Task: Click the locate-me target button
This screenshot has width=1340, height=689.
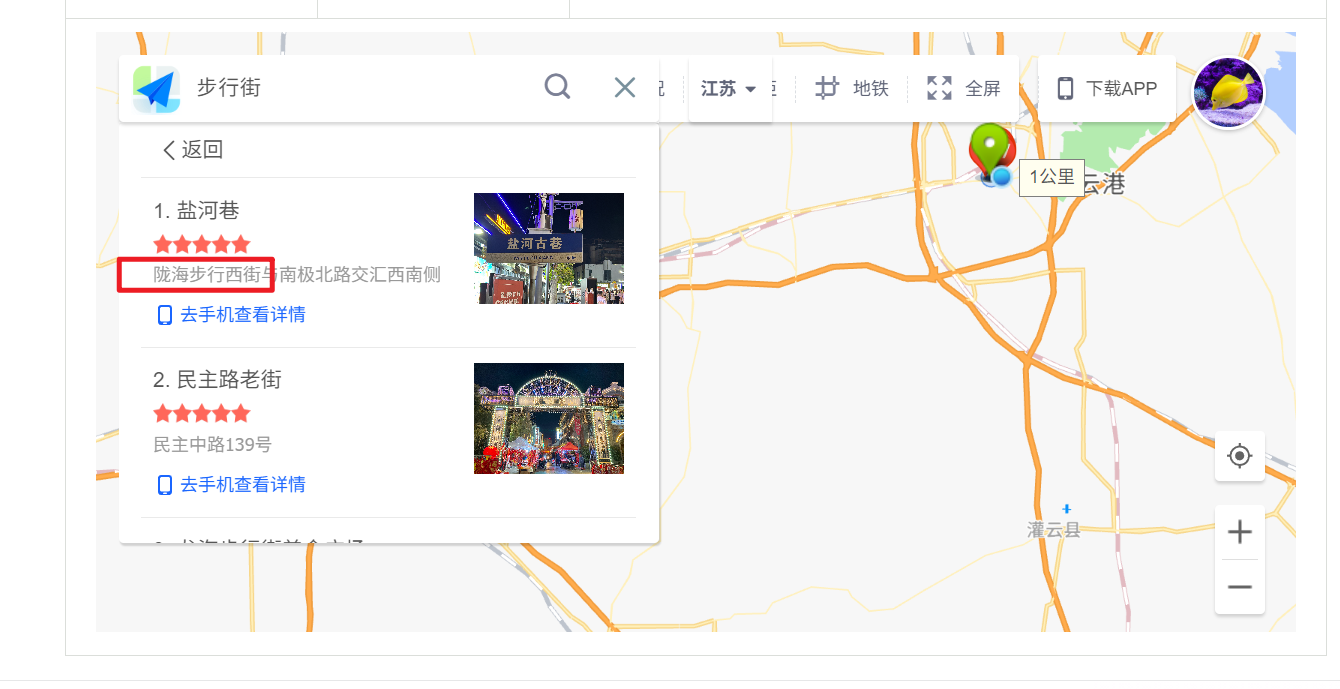Action: pos(1239,456)
